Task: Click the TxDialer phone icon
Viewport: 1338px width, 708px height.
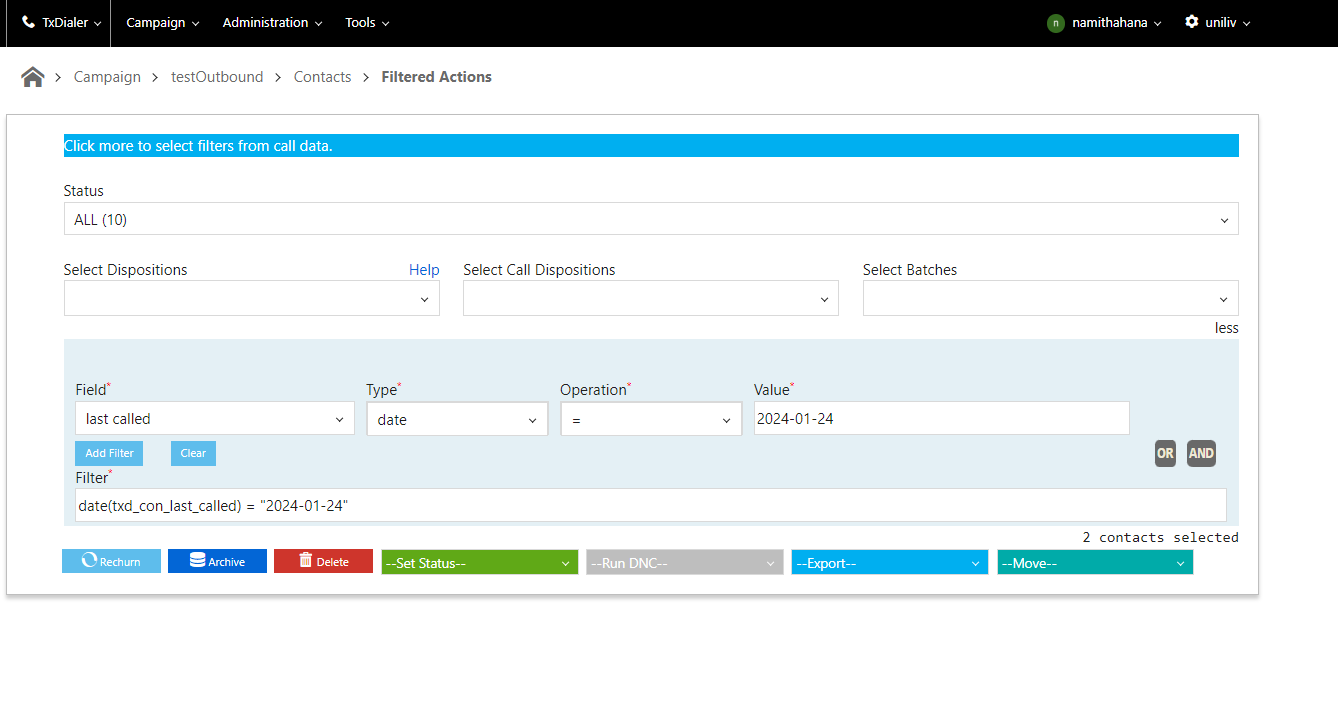Action: tap(28, 22)
